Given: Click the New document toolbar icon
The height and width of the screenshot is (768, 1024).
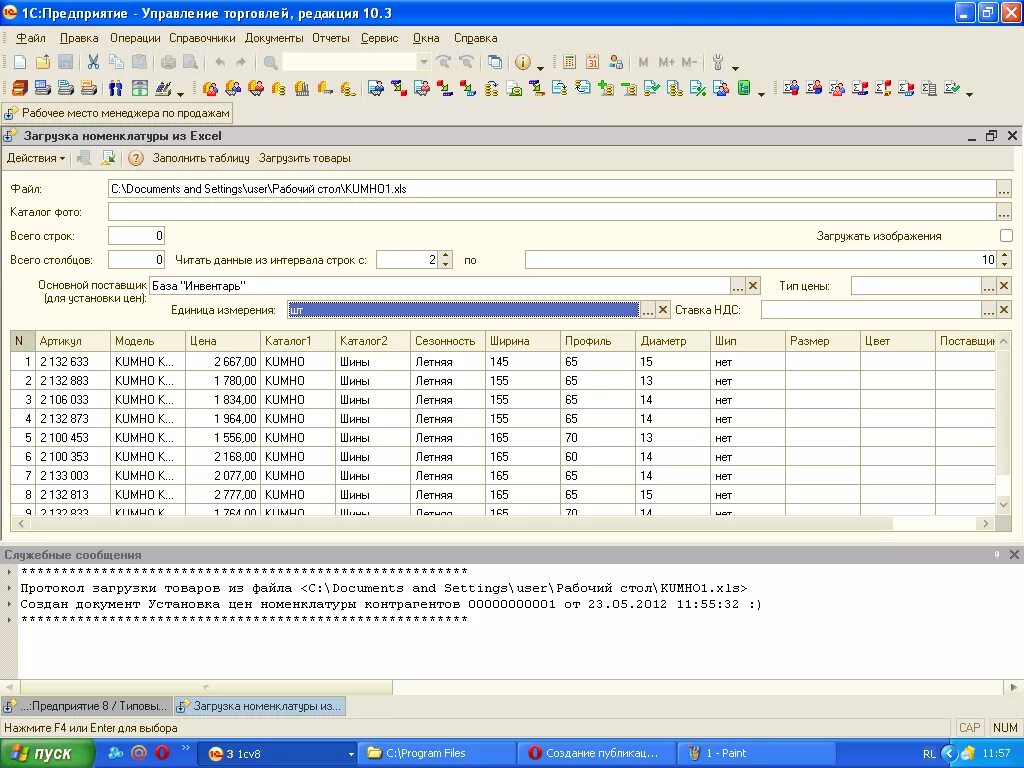Looking at the screenshot, I should (x=20, y=62).
